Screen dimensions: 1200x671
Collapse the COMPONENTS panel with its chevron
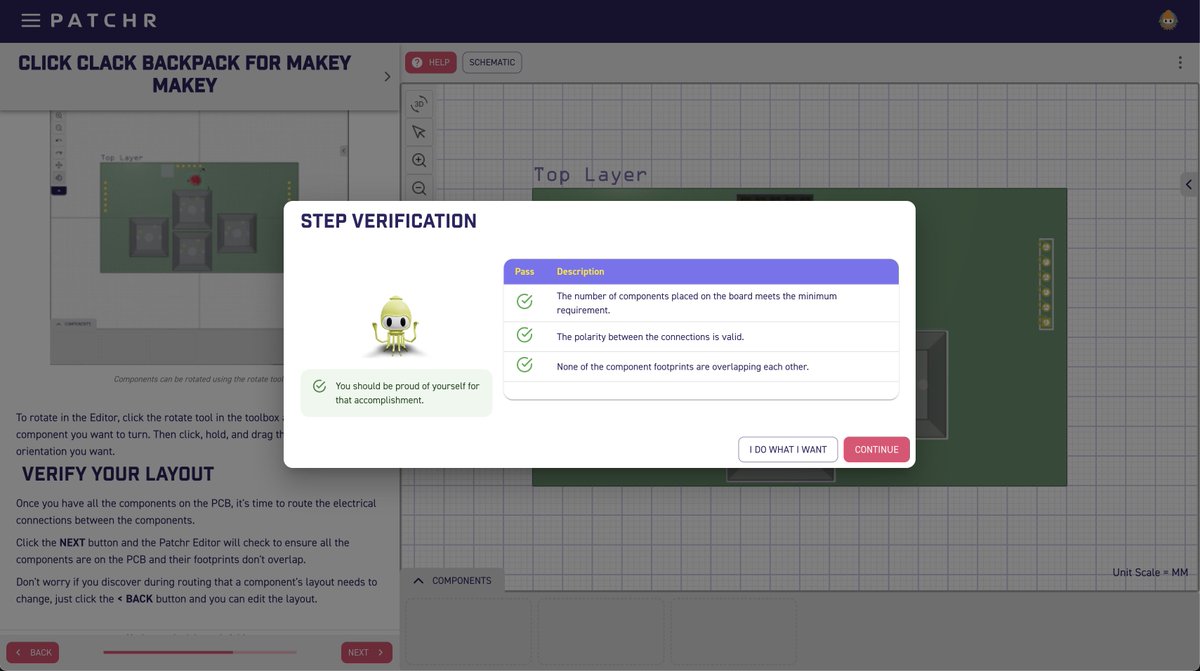pos(417,580)
